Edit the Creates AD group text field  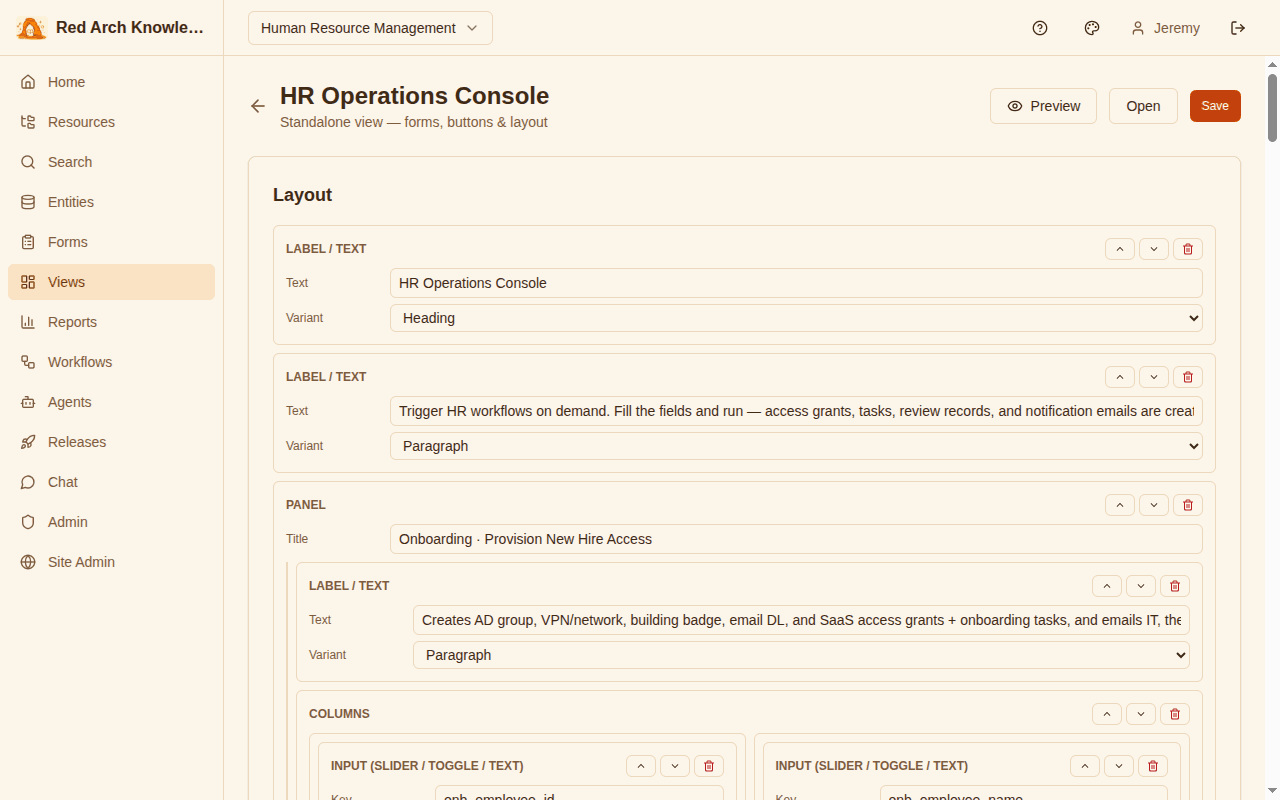tap(801, 620)
